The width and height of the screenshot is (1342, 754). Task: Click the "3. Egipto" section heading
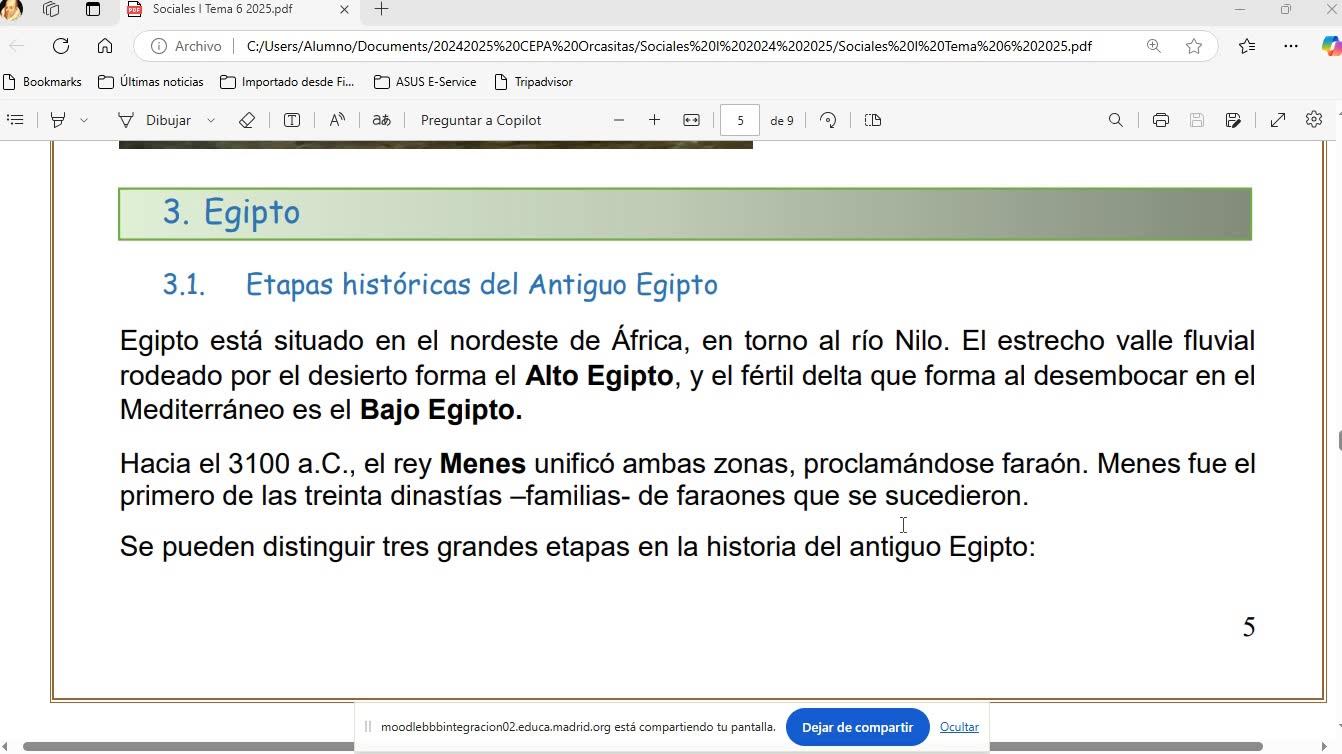231,212
